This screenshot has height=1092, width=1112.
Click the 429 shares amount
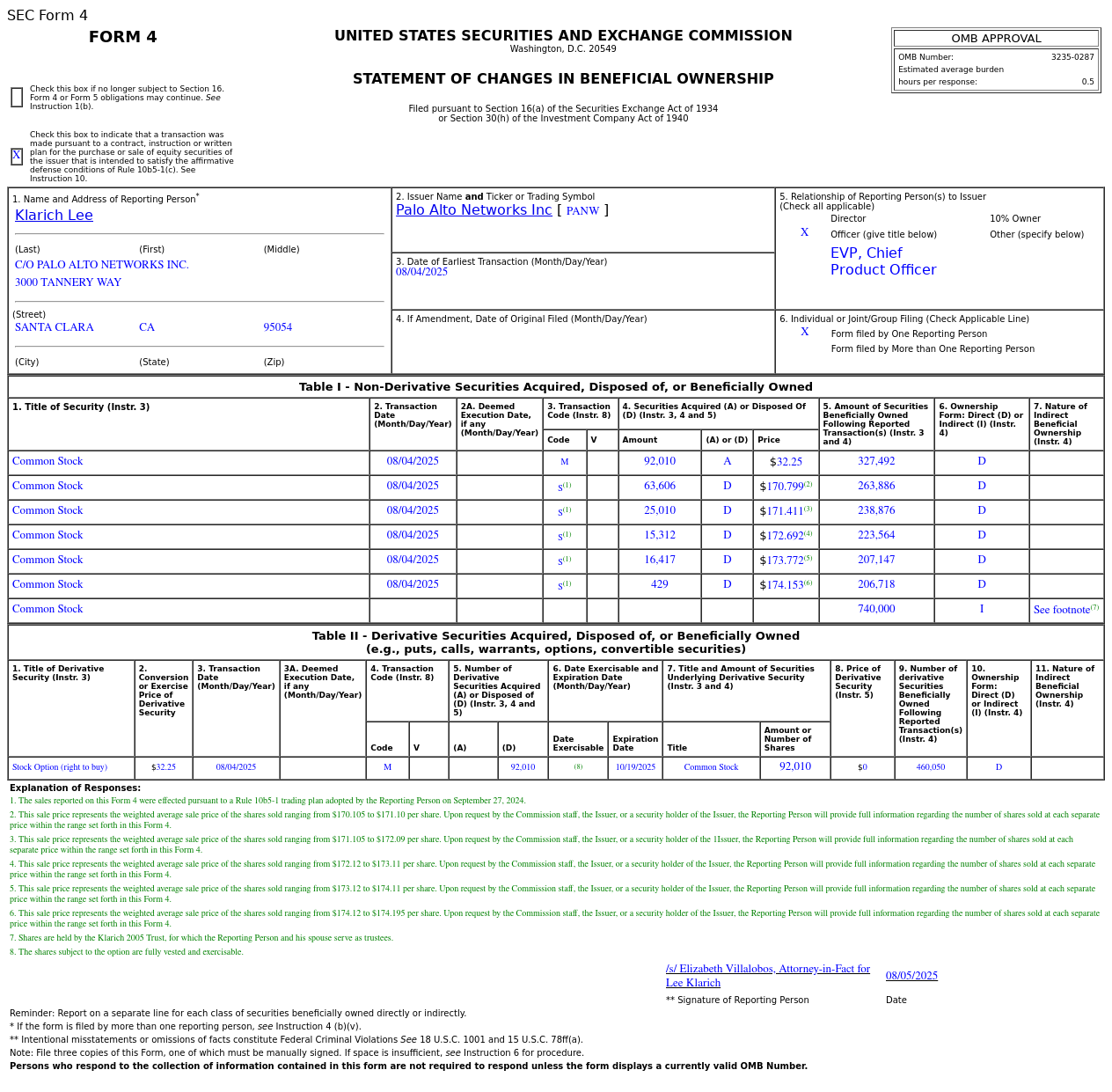click(660, 584)
